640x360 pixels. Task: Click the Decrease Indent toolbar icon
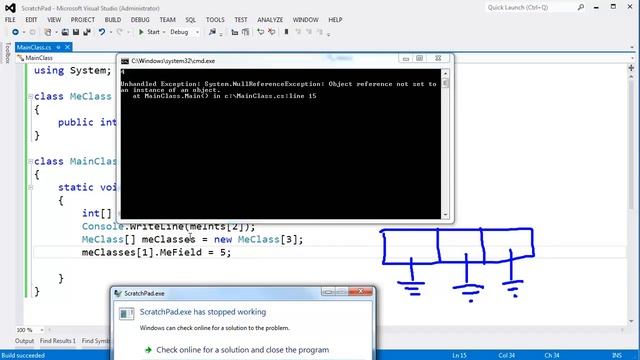tap(235, 32)
